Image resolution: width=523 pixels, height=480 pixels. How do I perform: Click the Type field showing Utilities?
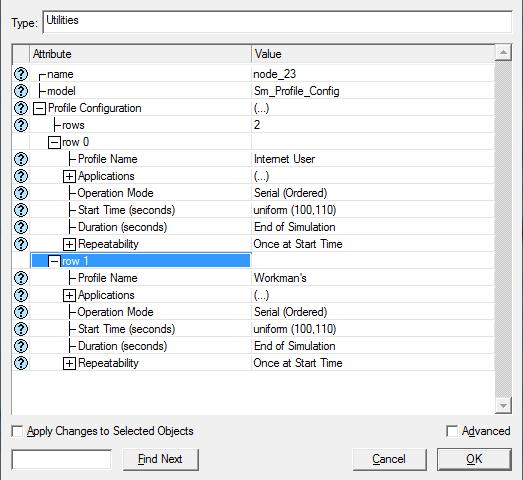coord(278,22)
